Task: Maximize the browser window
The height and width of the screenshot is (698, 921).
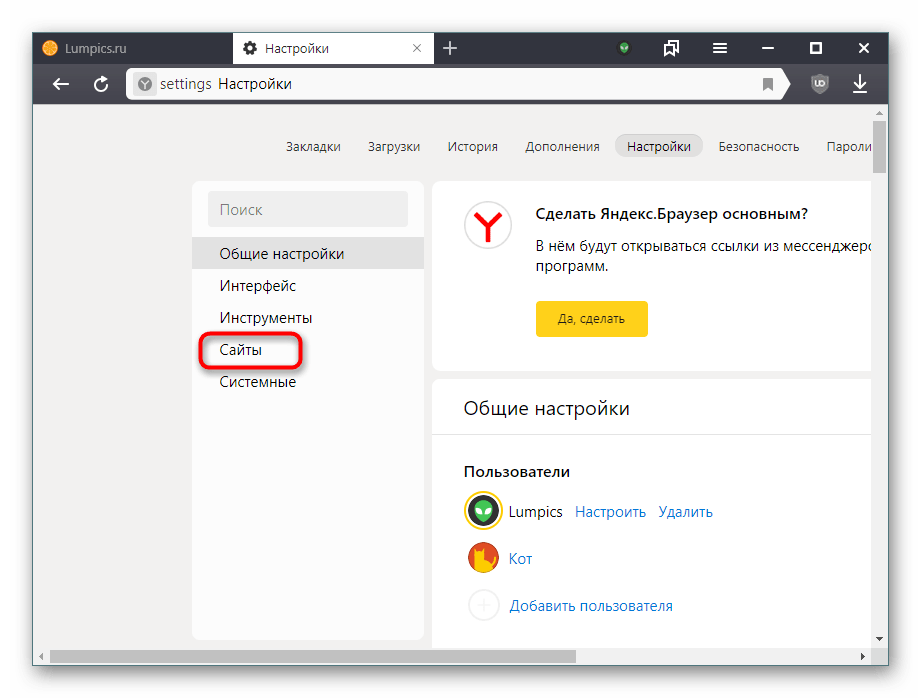Action: click(x=815, y=48)
